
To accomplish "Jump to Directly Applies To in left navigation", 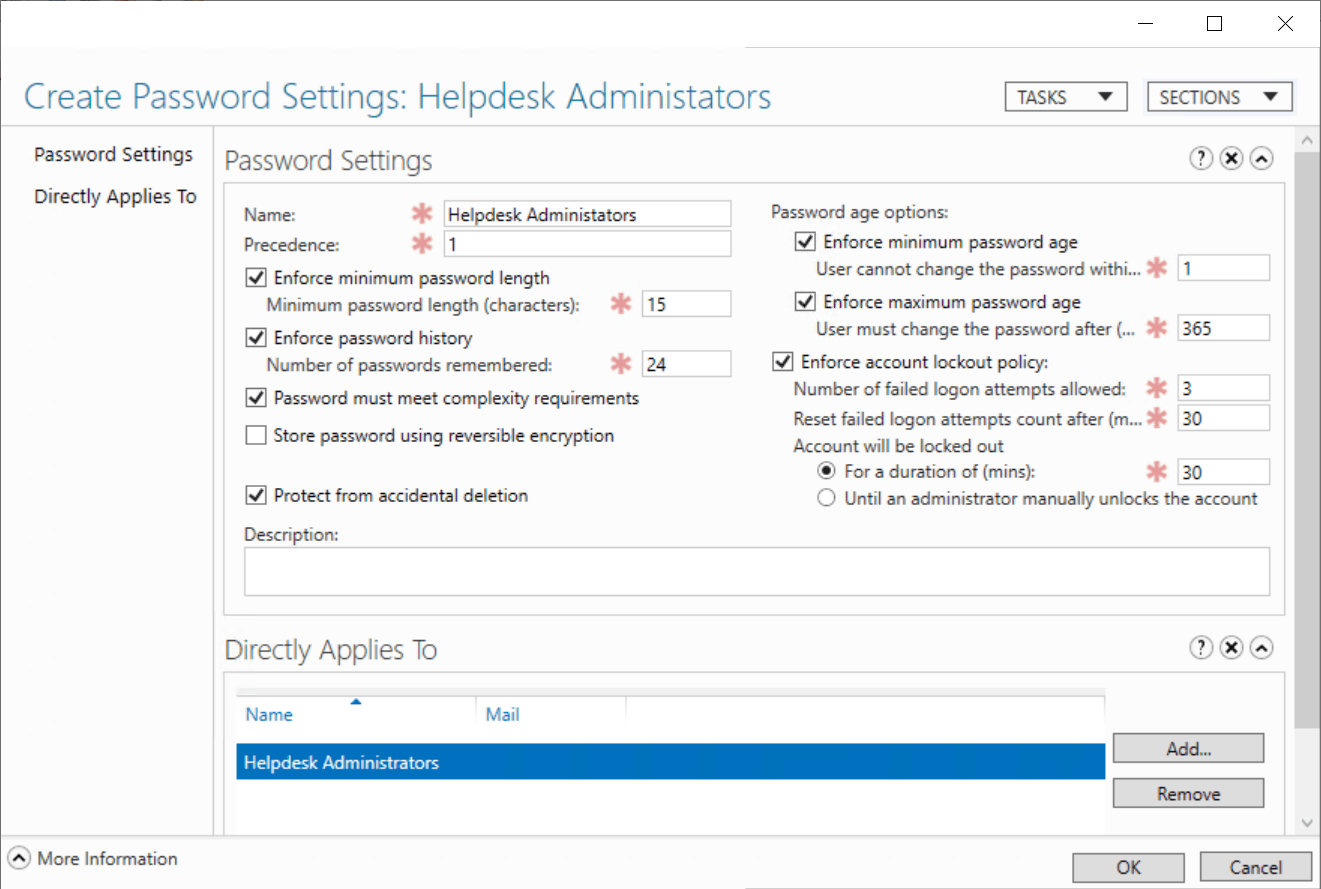I will [115, 196].
